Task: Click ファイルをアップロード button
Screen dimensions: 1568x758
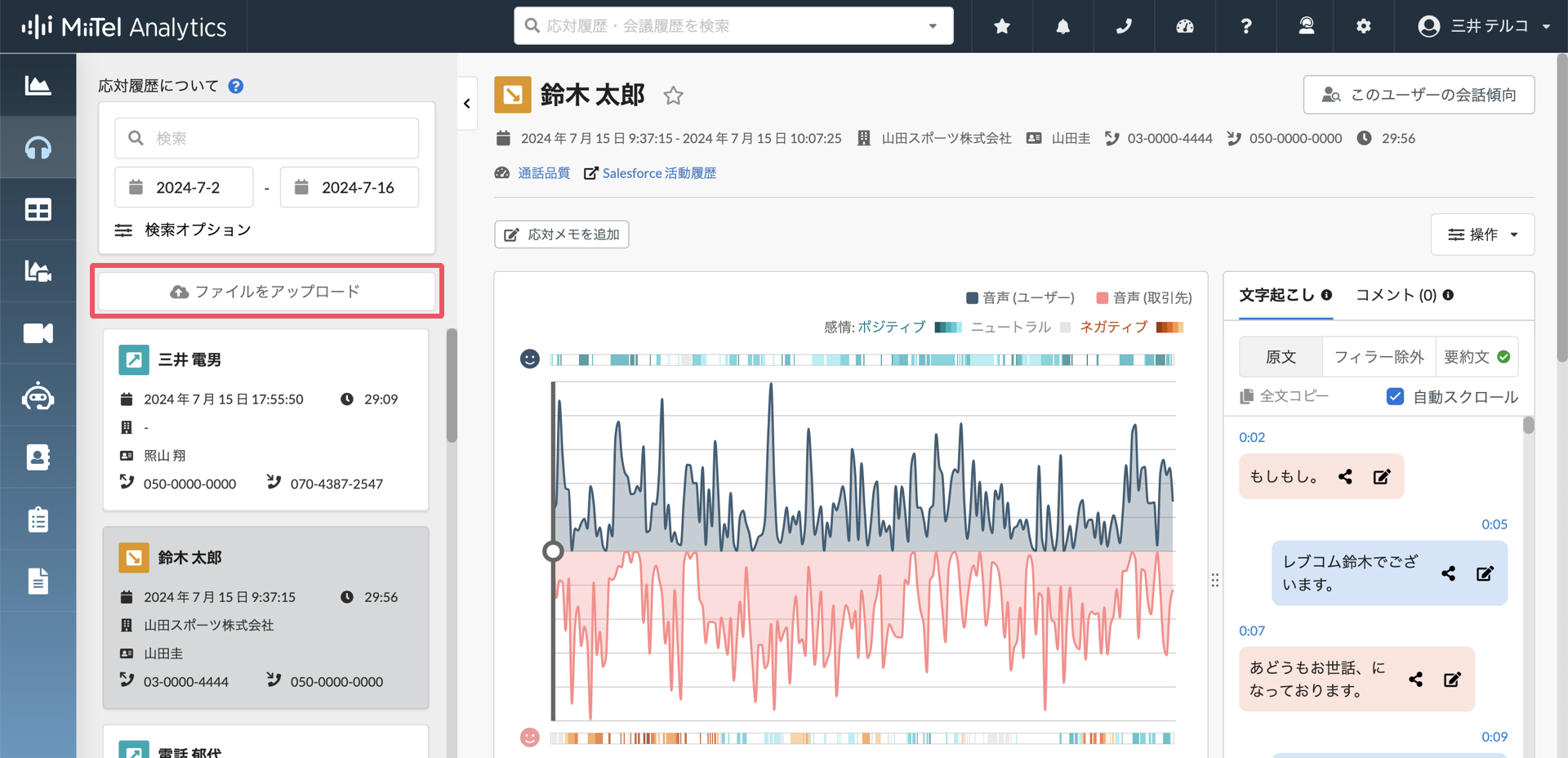Action: point(266,292)
